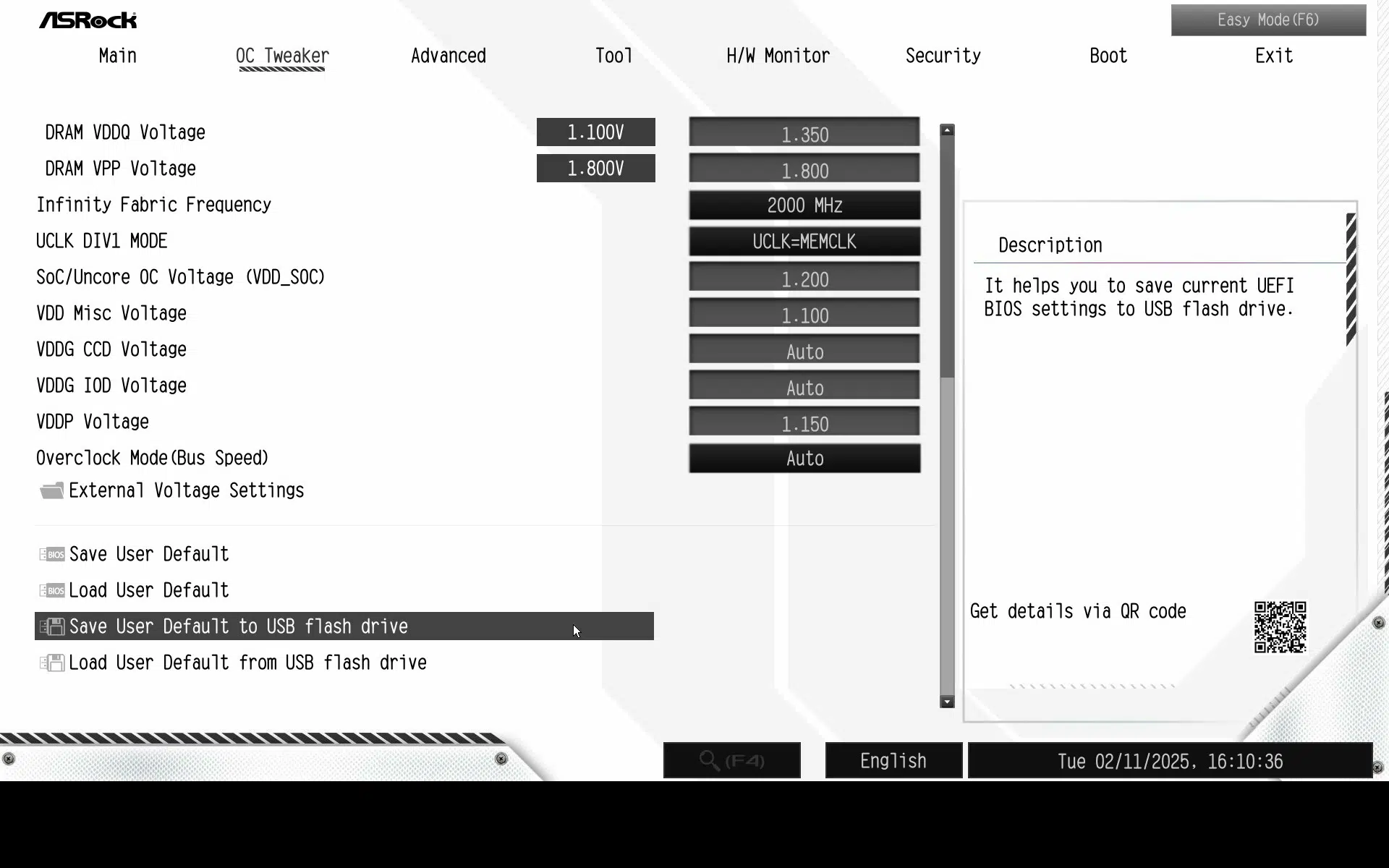Image resolution: width=1389 pixels, height=868 pixels.
Task: Click the Easy Mode (F6) button
Action: (x=1268, y=20)
